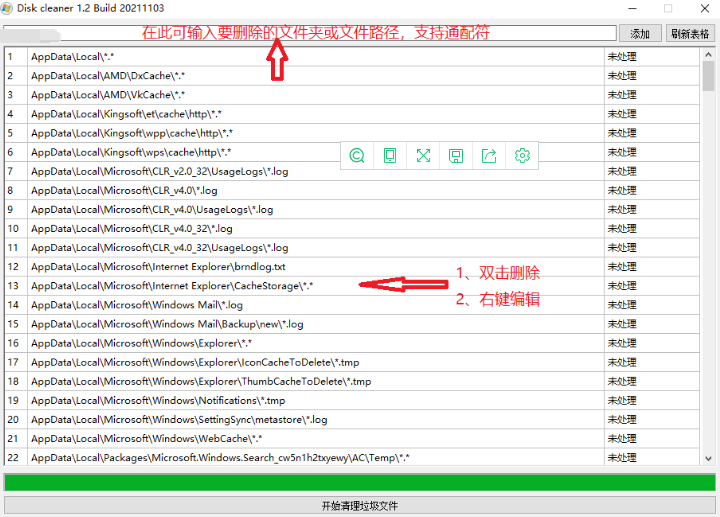Close the Disk cleaner window
The image size is (720, 517).
point(705,8)
